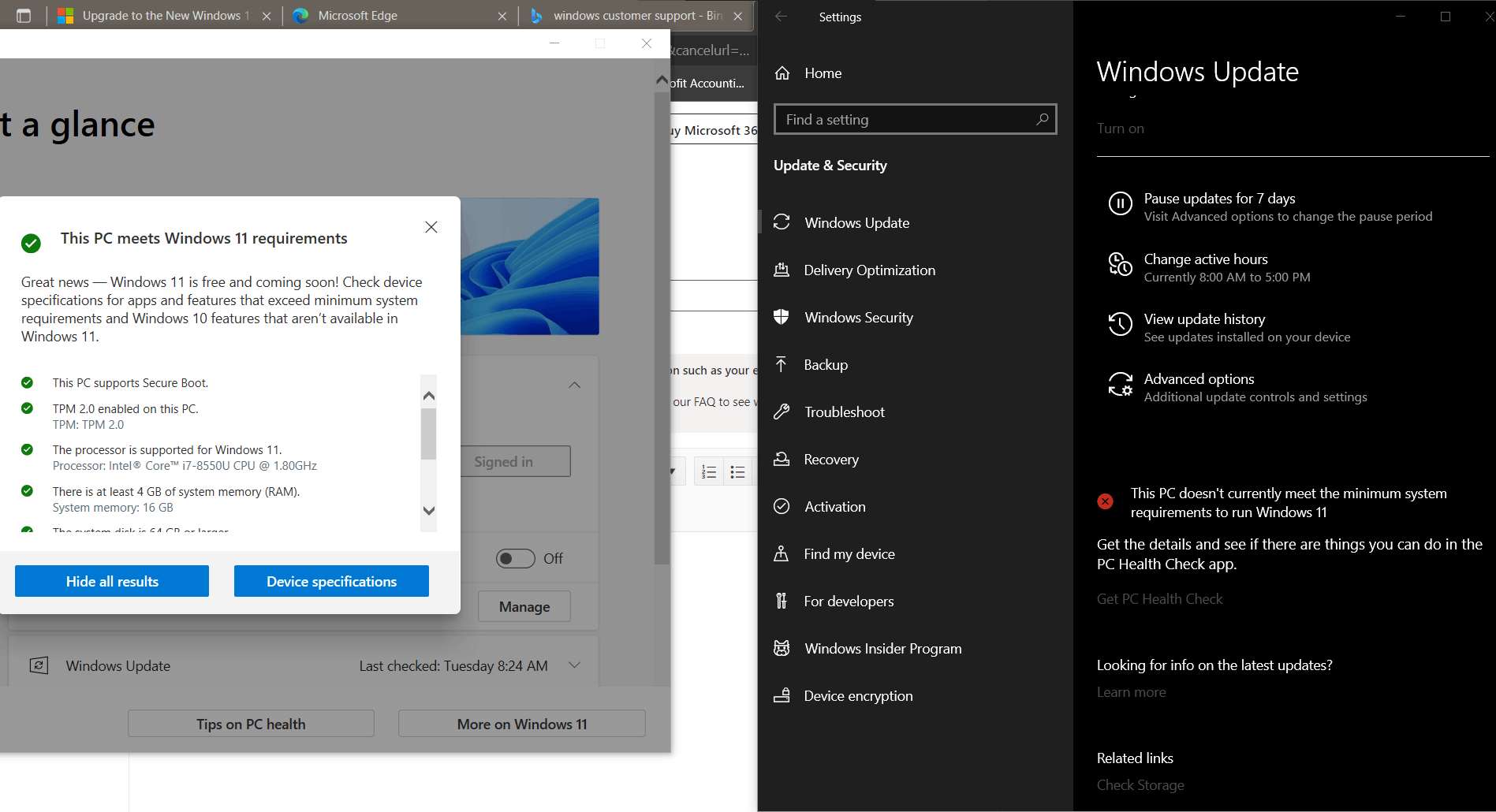
Task: Click the Signed in button
Action: pos(516,461)
